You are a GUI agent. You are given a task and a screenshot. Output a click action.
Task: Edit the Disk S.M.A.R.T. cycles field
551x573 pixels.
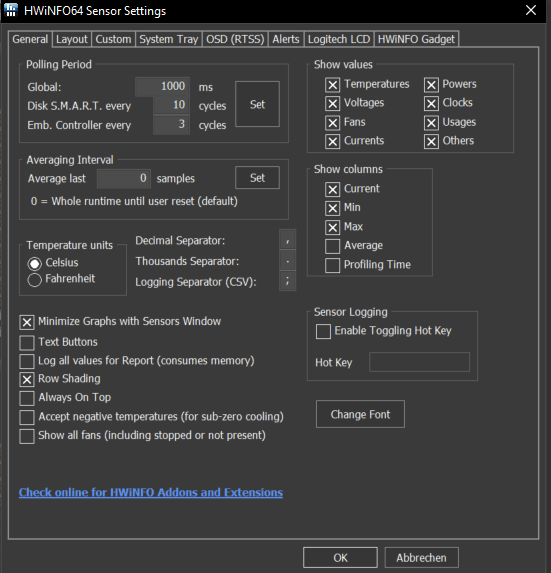coord(171,105)
